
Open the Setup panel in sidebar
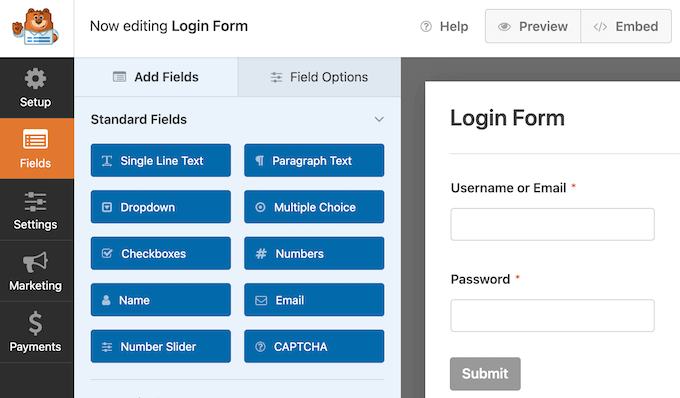36,88
